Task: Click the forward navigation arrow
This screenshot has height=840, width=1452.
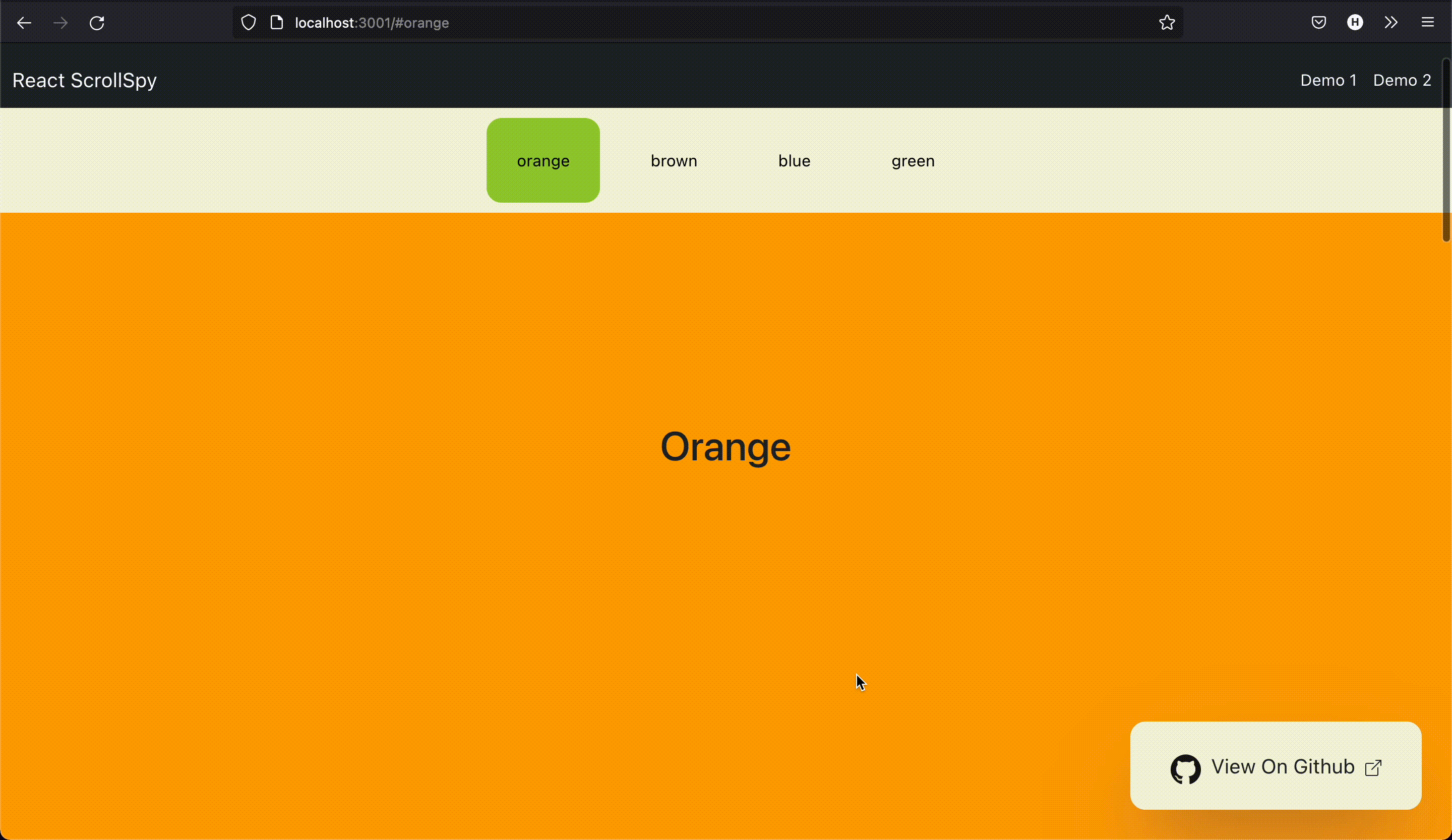Action: point(60,23)
